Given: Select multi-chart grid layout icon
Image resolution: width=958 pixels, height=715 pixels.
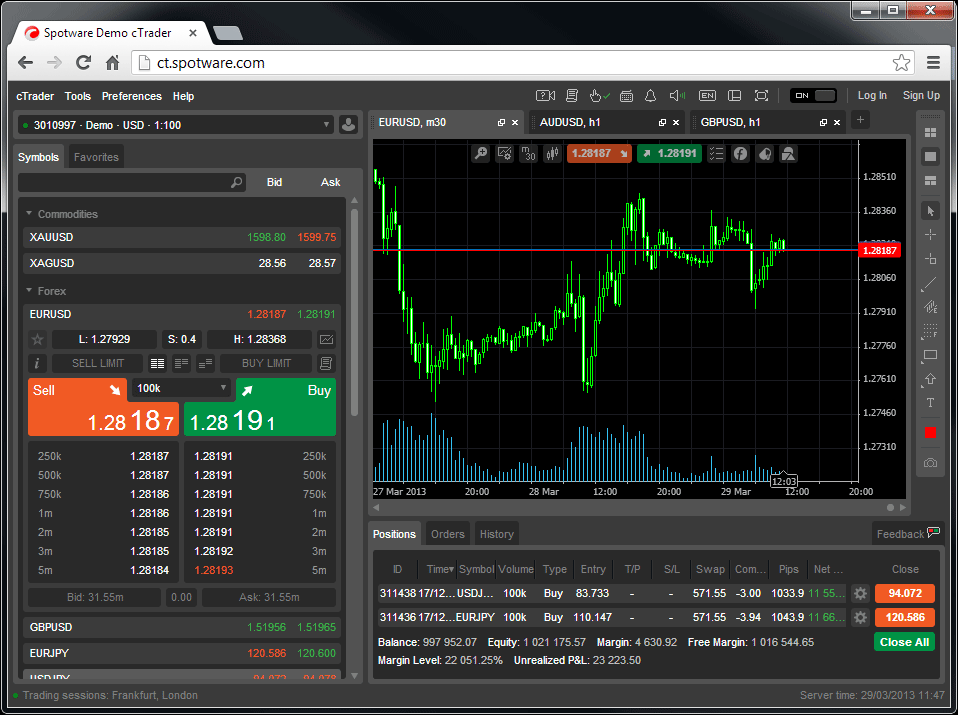Looking at the screenshot, I should pyautogui.click(x=931, y=133).
